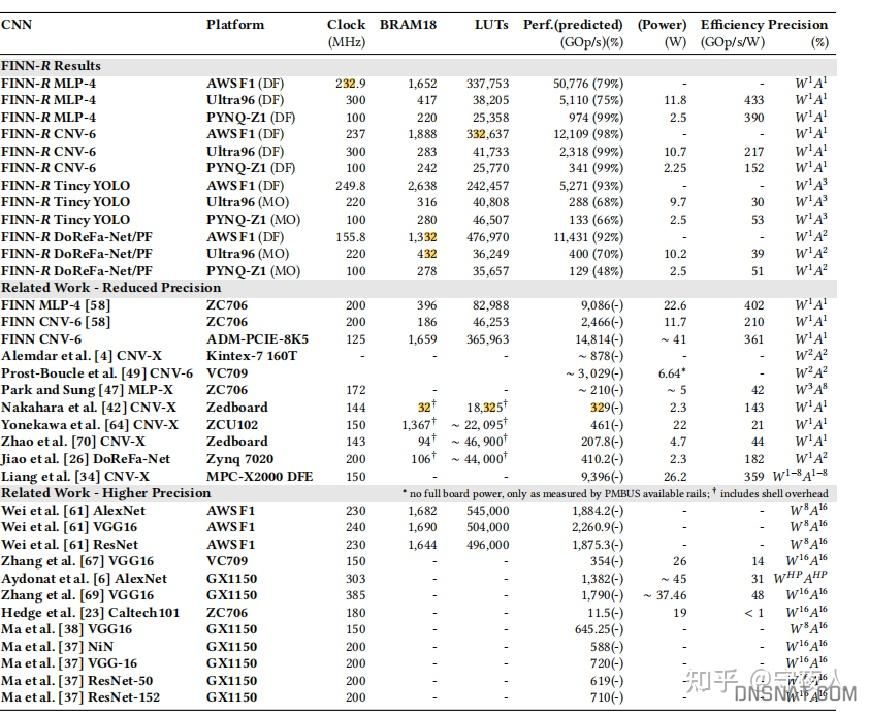Click "Ma et al. [37] ResNet-152"

[80, 698]
